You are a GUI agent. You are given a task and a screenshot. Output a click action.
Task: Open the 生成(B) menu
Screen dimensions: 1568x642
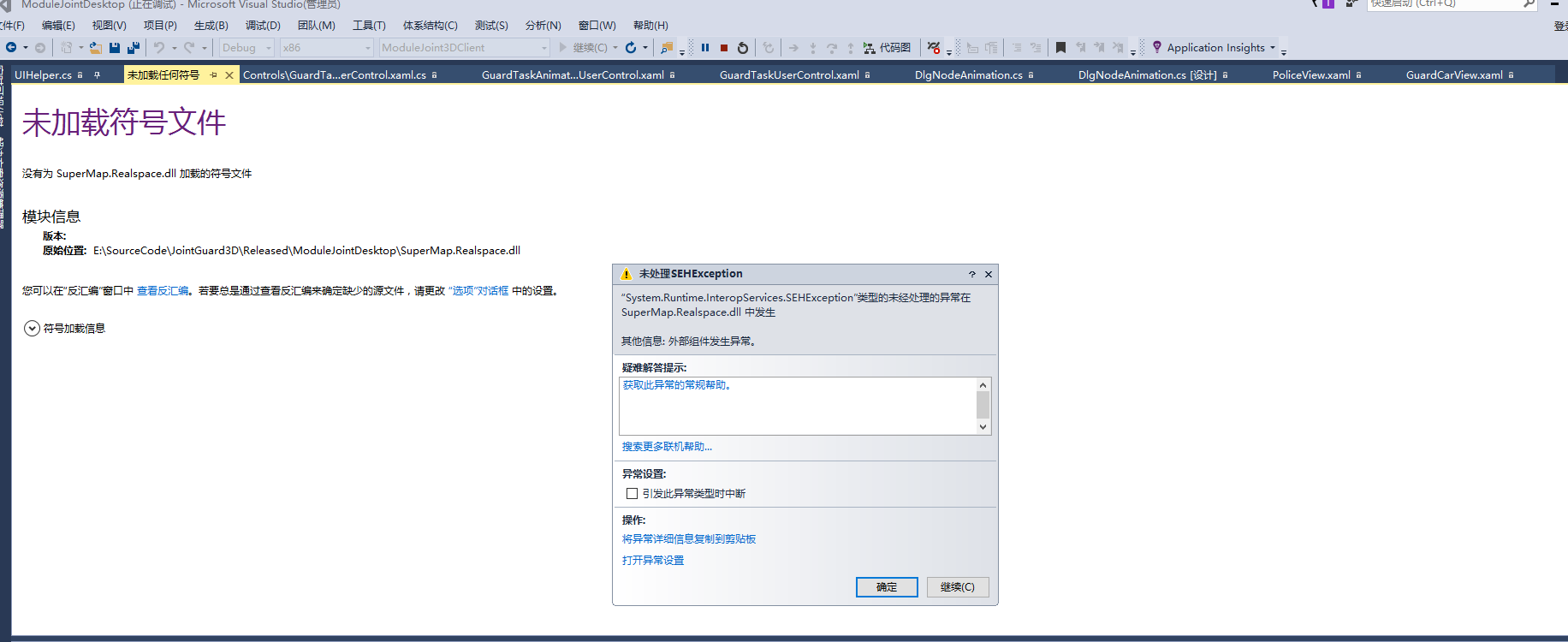pyautogui.click(x=211, y=26)
